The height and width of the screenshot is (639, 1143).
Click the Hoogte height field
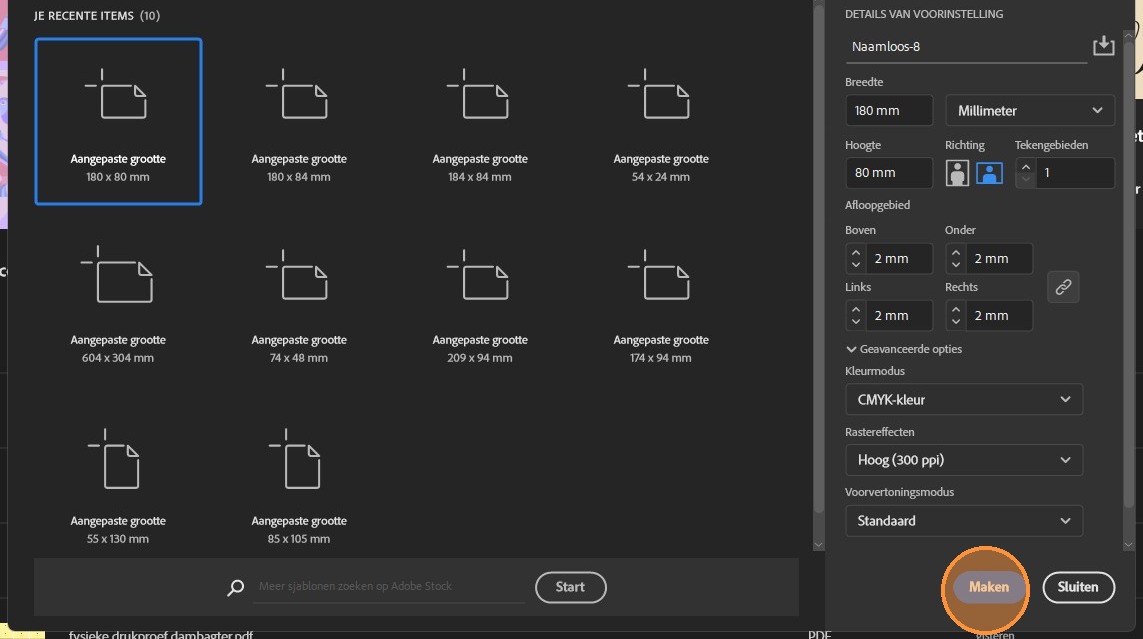(889, 173)
